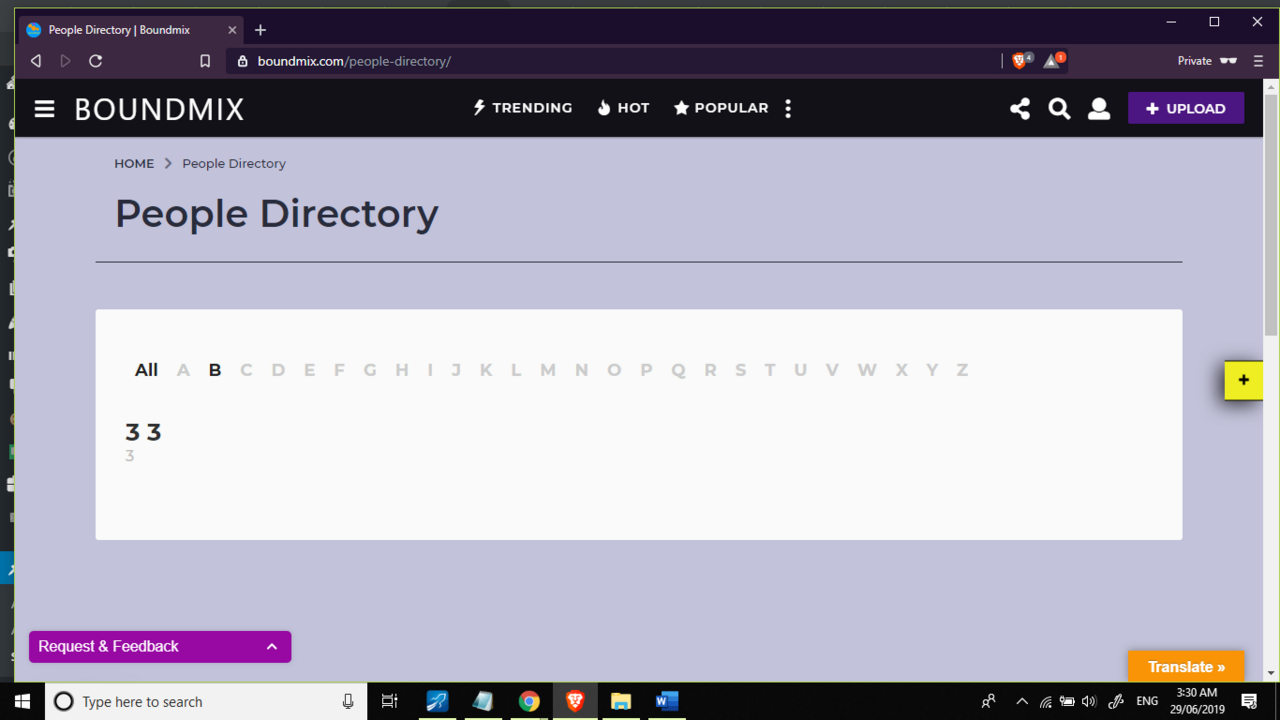
Task: Go to the Hot section
Action: click(623, 108)
